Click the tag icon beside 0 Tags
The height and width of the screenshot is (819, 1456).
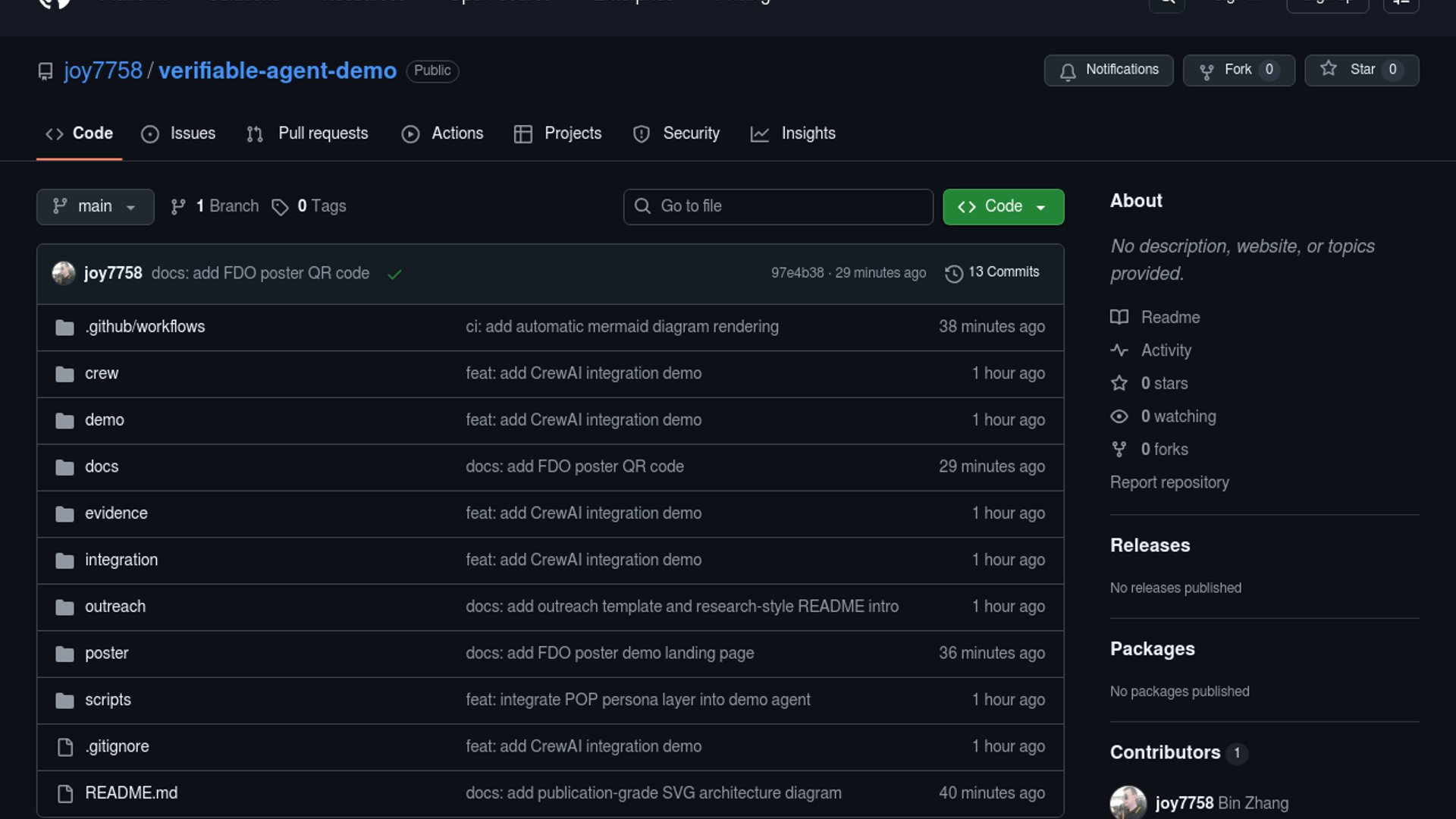[280, 207]
